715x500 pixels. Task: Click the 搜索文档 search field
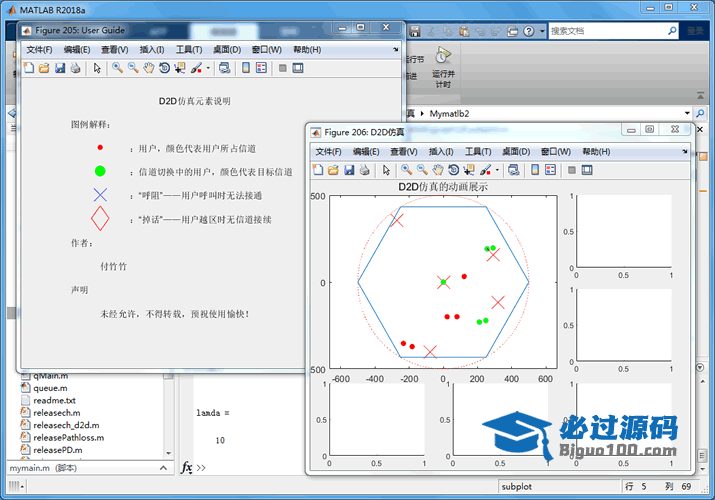[607, 31]
